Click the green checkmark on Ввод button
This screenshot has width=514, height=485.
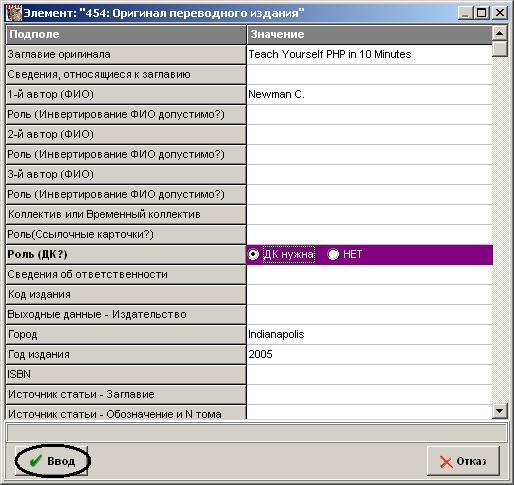(x=35, y=461)
